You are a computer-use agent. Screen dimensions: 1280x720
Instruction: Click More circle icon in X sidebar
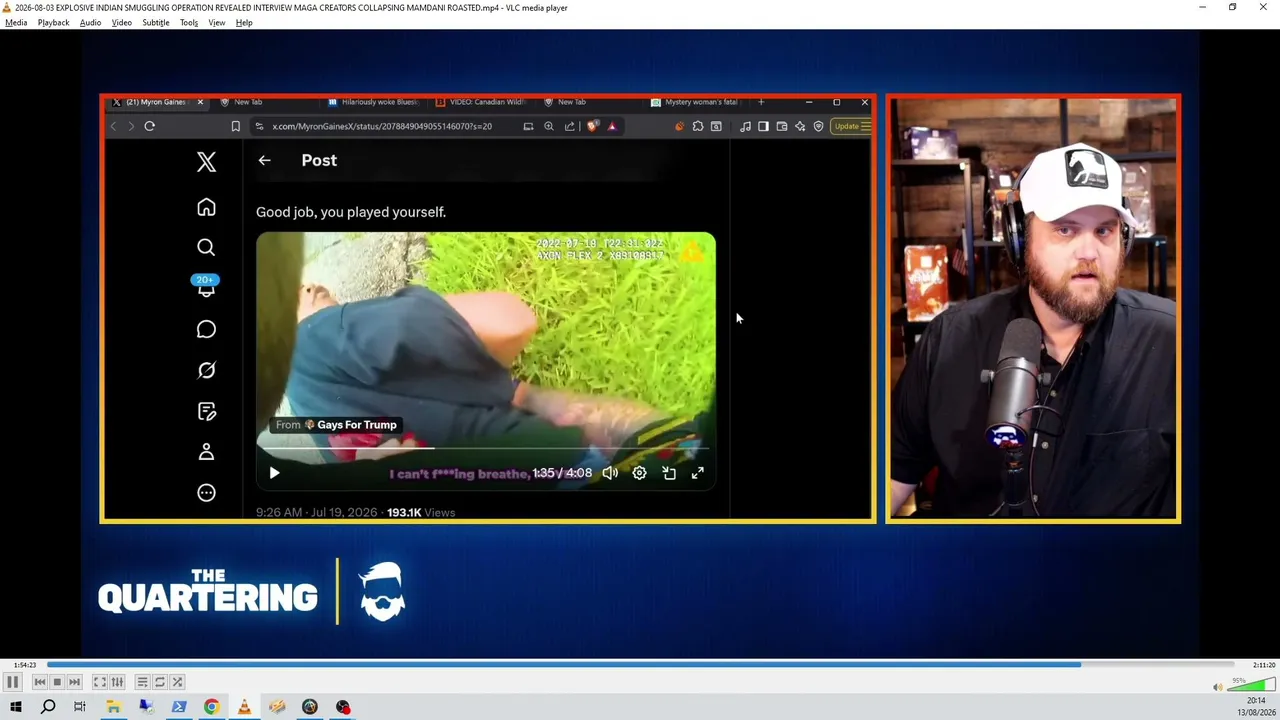pyautogui.click(x=206, y=492)
